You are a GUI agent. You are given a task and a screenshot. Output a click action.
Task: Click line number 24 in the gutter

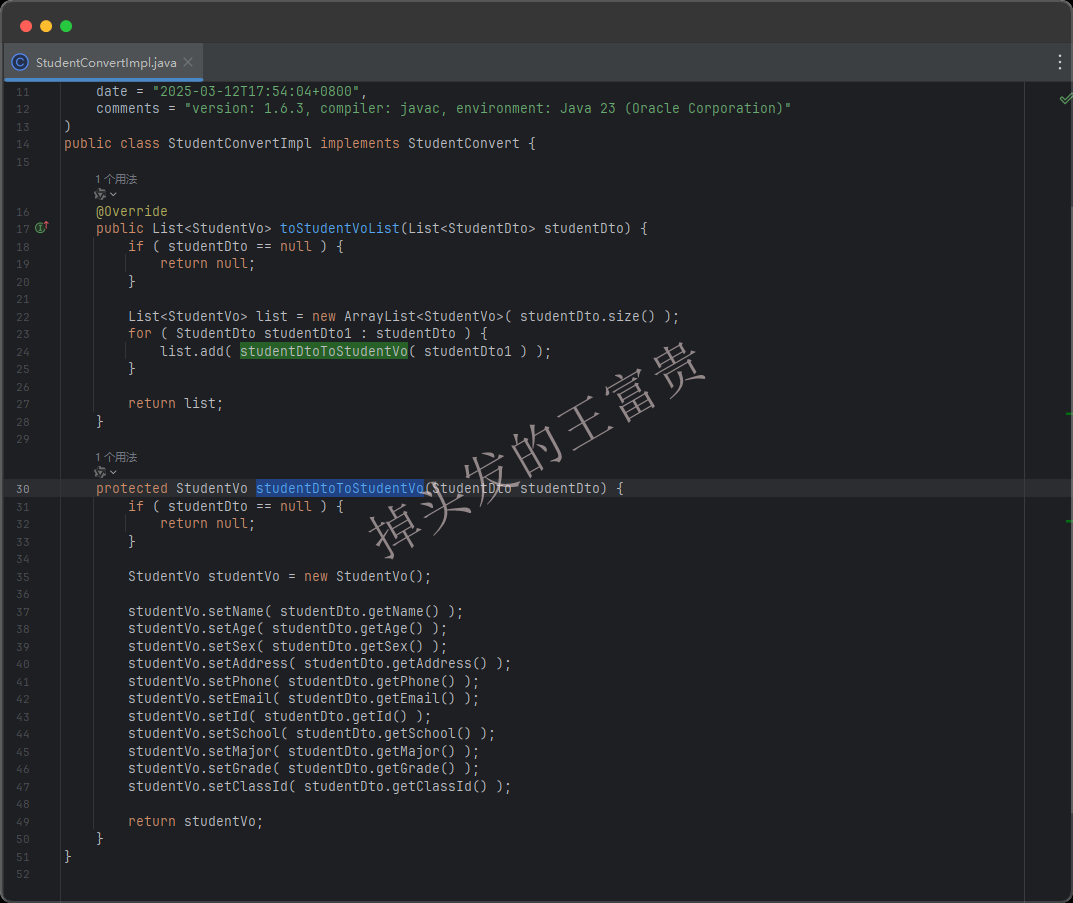pos(23,352)
